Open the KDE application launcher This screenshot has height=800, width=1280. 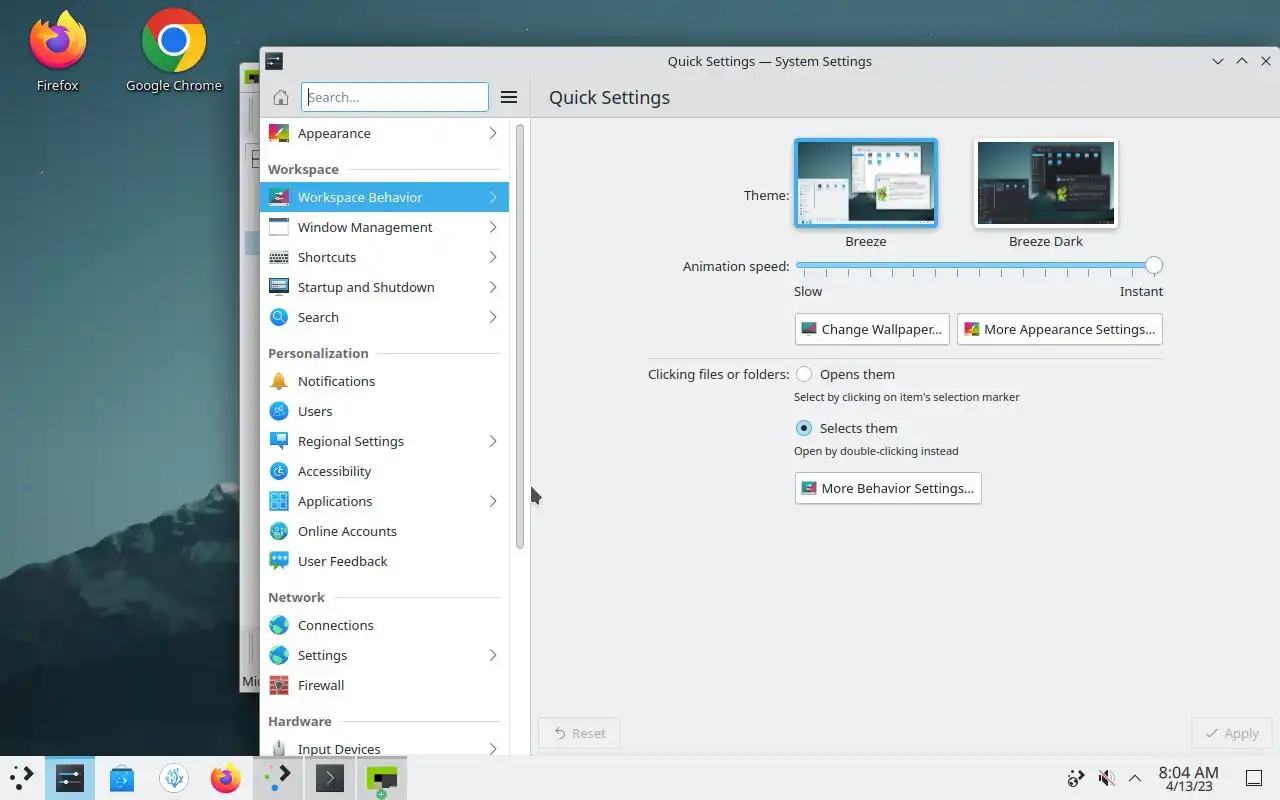[x=22, y=778]
